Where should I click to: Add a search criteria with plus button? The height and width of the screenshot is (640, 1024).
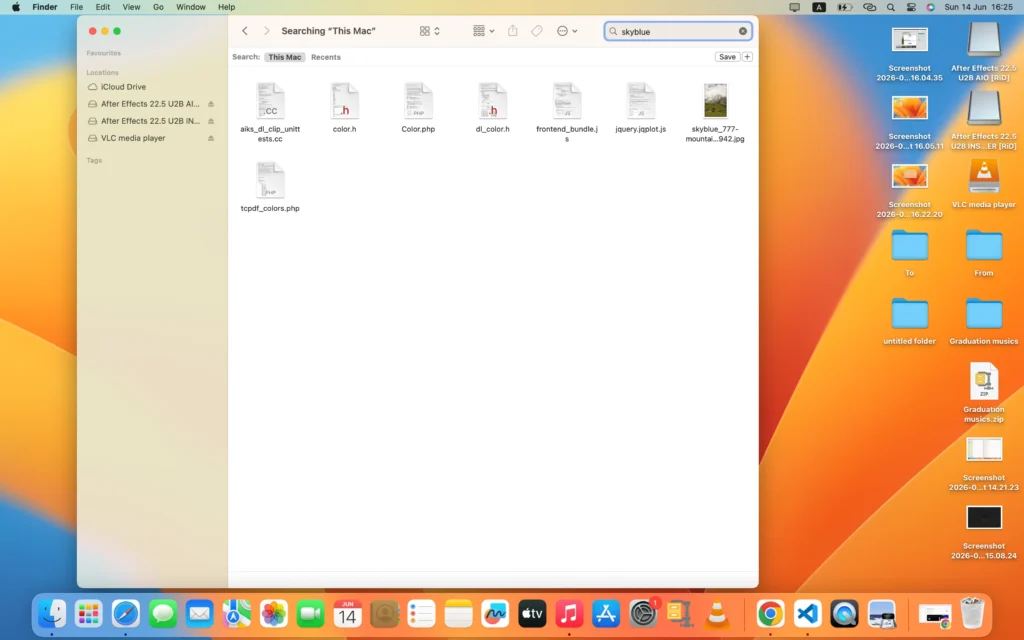tap(747, 57)
